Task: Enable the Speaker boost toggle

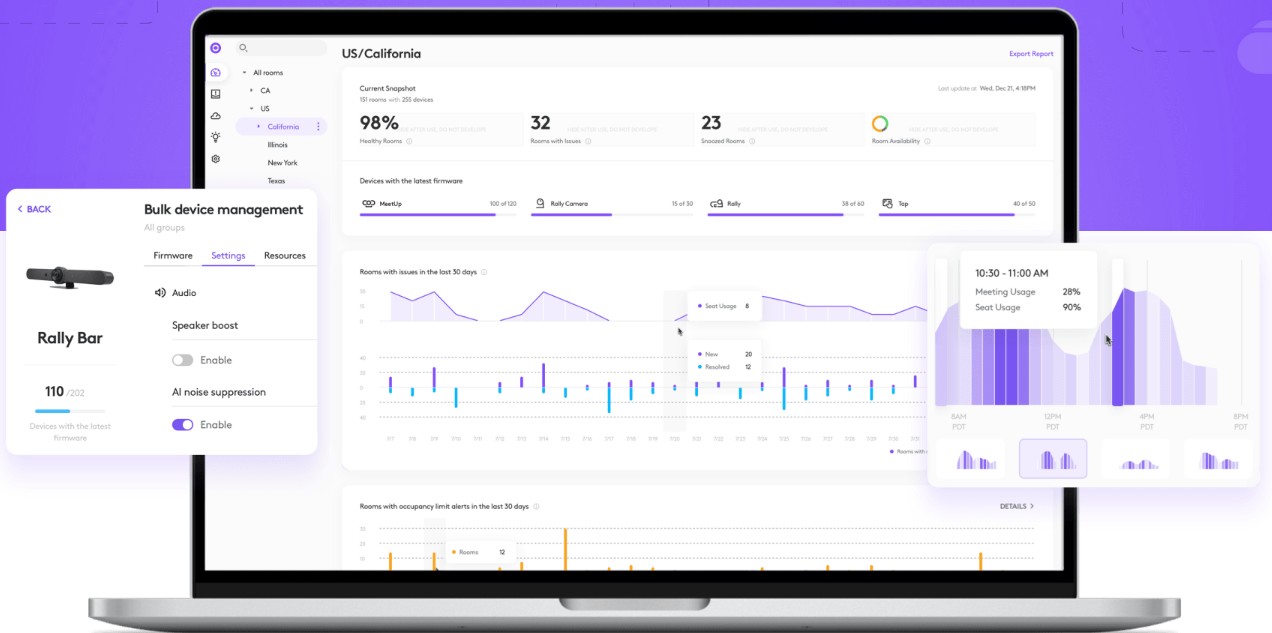Action: coord(182,360)
